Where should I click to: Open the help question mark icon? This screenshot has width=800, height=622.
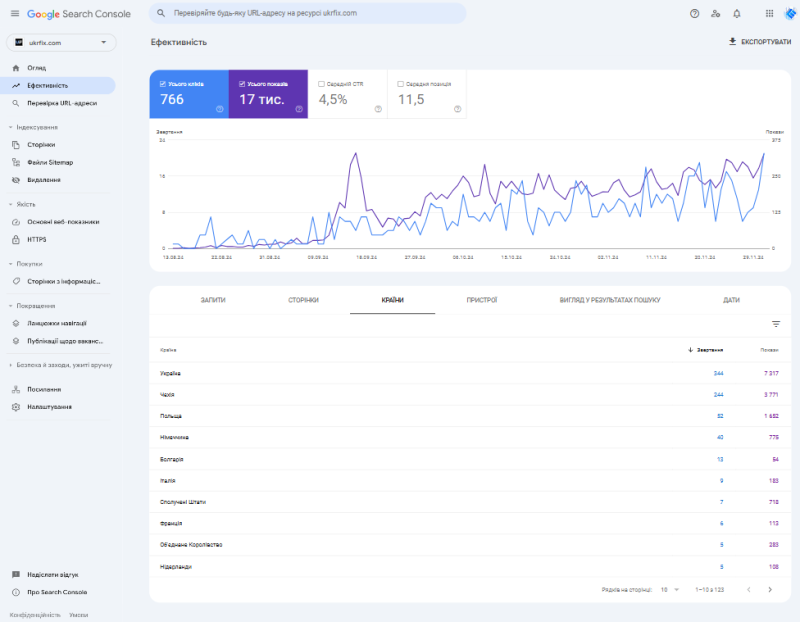(696, 13)
